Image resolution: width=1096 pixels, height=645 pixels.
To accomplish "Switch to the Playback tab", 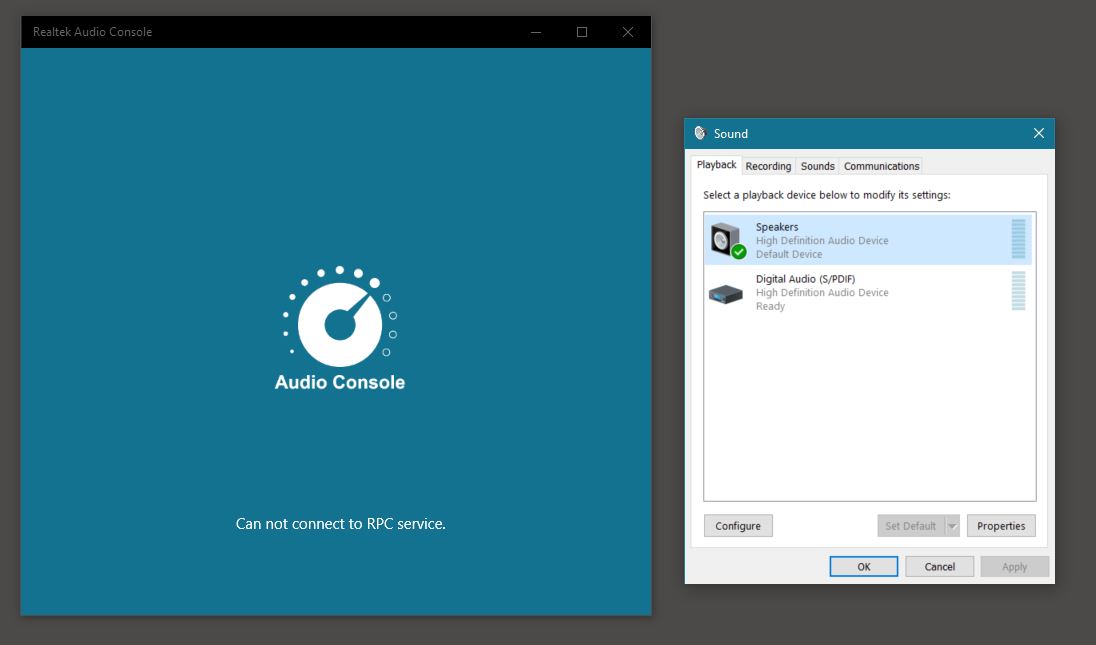I will [716, 165].
